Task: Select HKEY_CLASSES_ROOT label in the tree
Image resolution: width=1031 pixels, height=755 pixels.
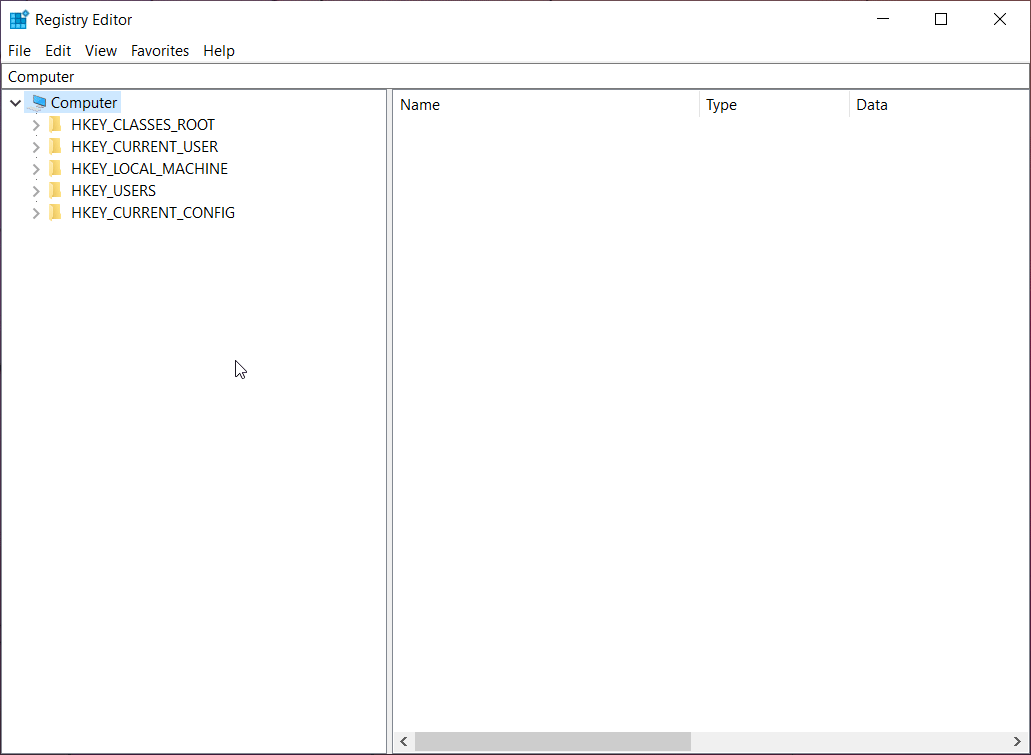Action: pyautogui.click(x=143, y=124)
